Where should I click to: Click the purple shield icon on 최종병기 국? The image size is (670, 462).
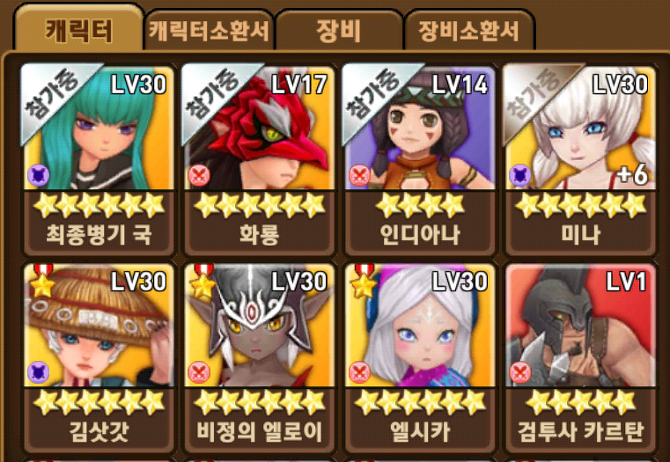tap(38, 175)
